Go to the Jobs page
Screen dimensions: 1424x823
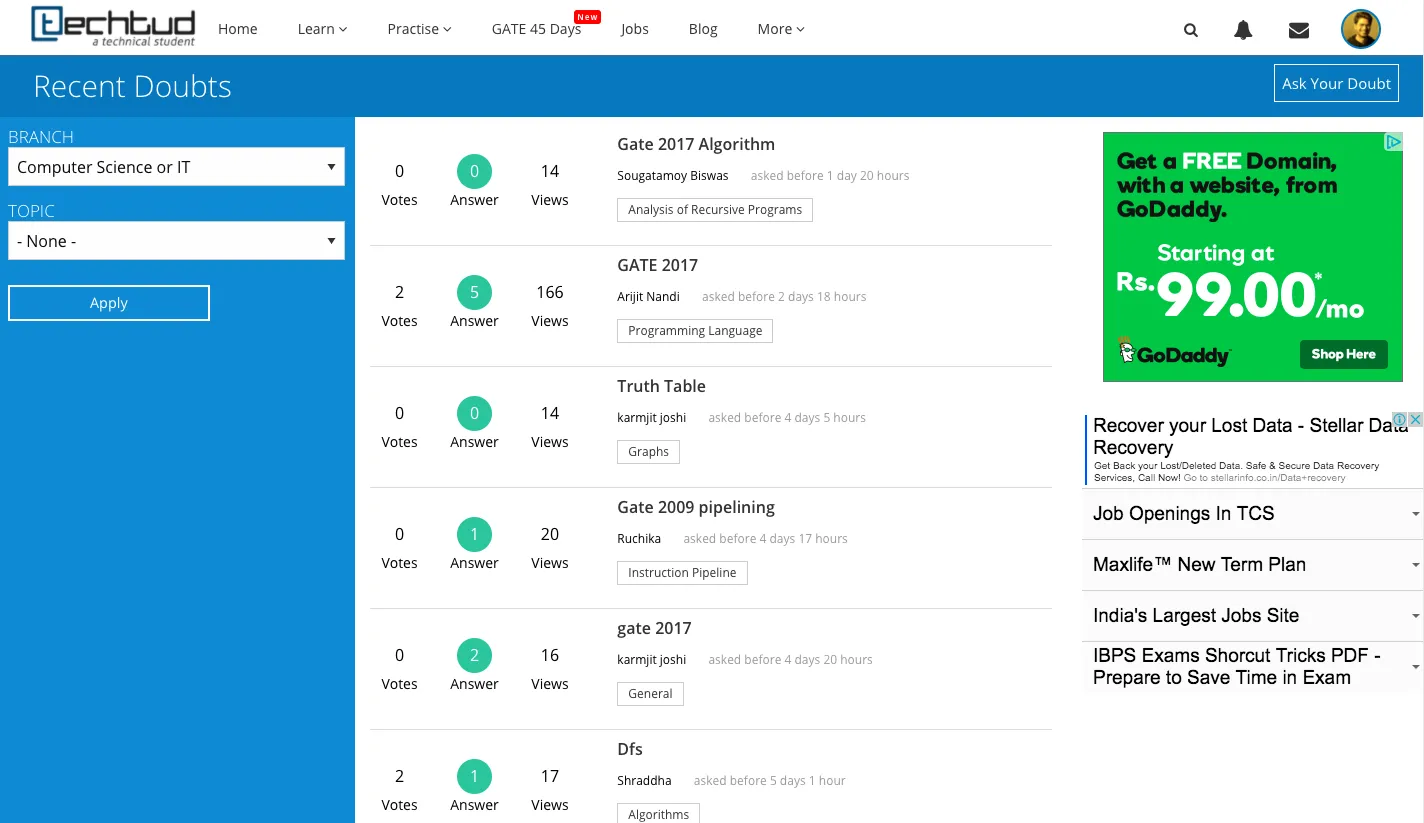click(634, 29)
